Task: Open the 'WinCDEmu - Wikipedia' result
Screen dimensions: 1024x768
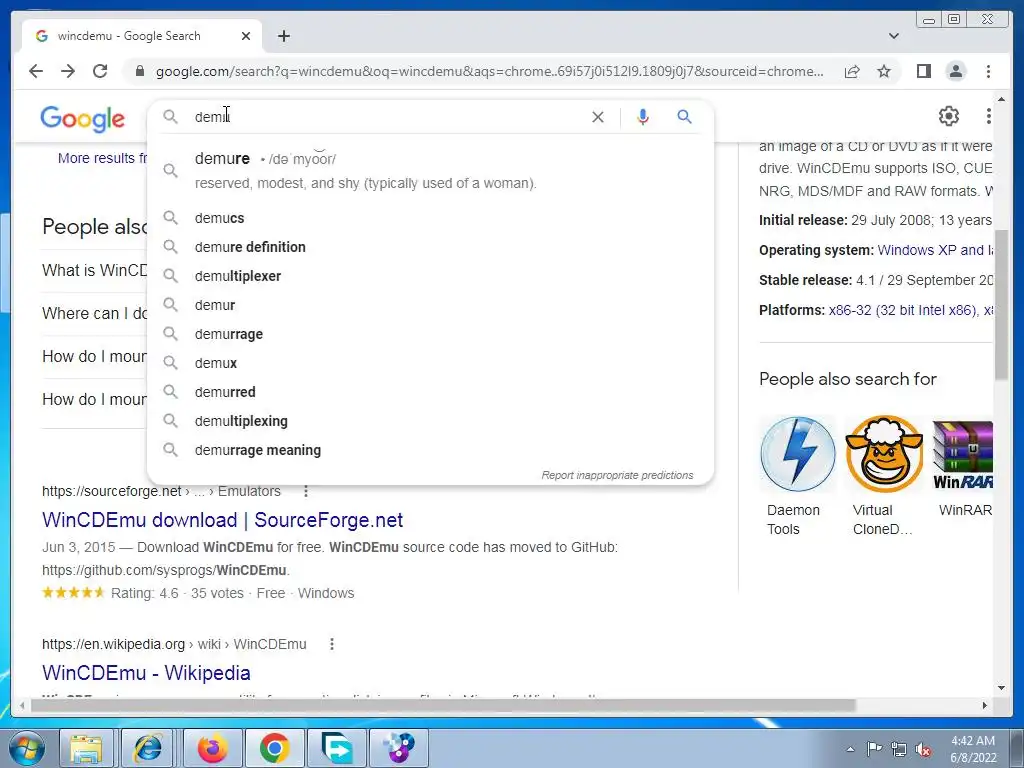Action: [x=146, y=673]
